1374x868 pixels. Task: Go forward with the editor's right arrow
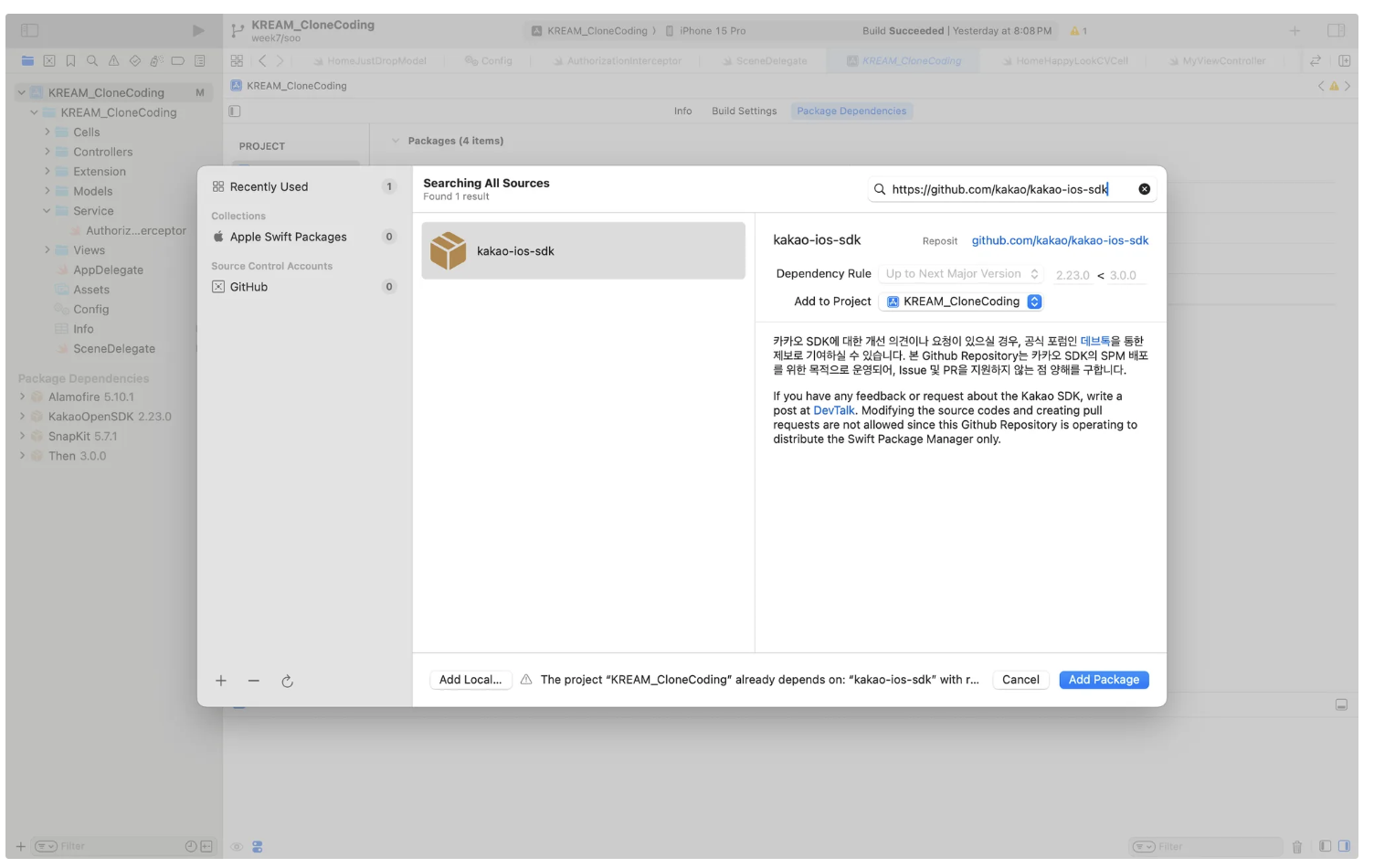coord(280,60)
